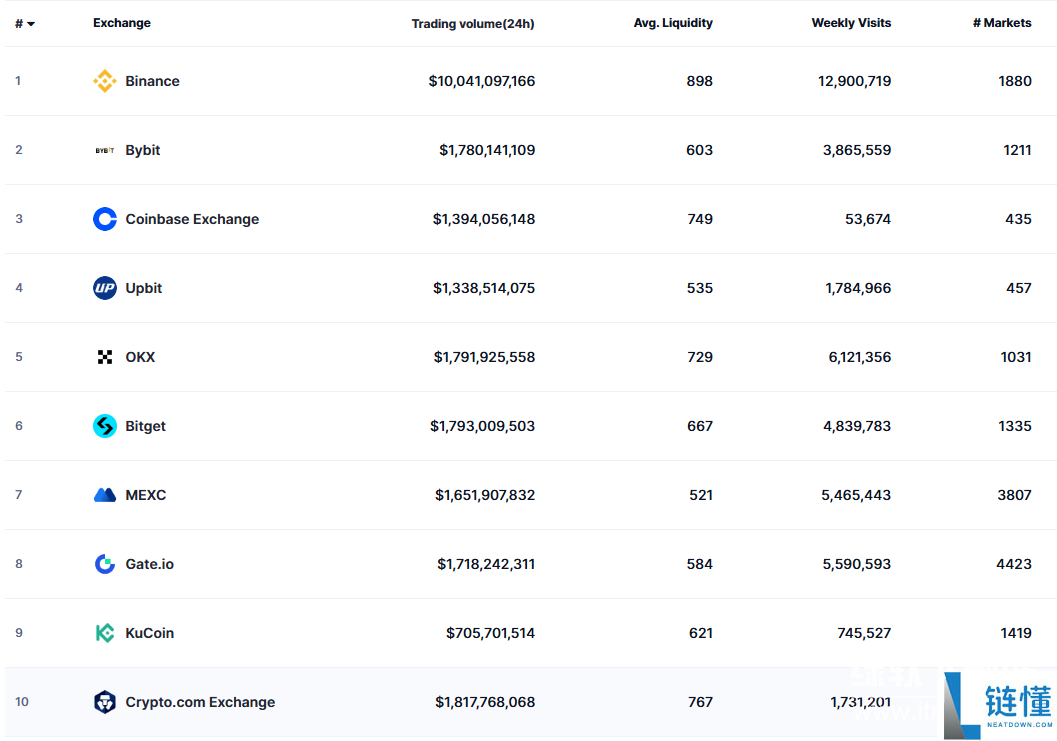Click Binance weekly visits 12,900,719
Image resolution: width=1057 pixels, height=741 pixels.
click(x=855, y=81)
